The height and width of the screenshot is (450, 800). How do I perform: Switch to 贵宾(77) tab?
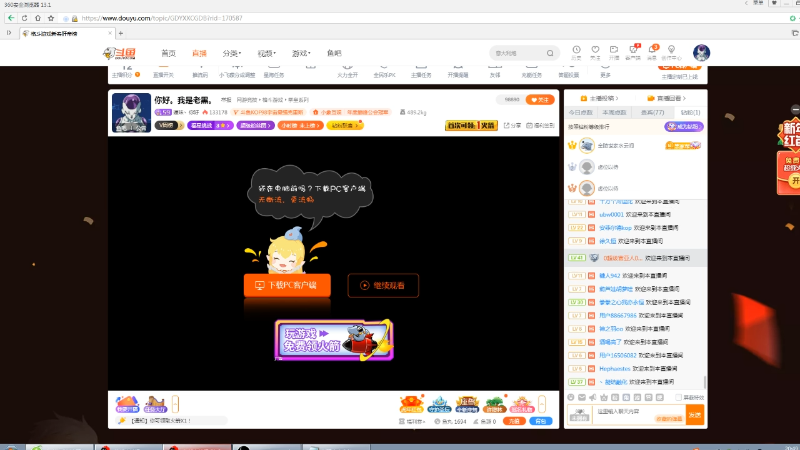pos(653,112)
